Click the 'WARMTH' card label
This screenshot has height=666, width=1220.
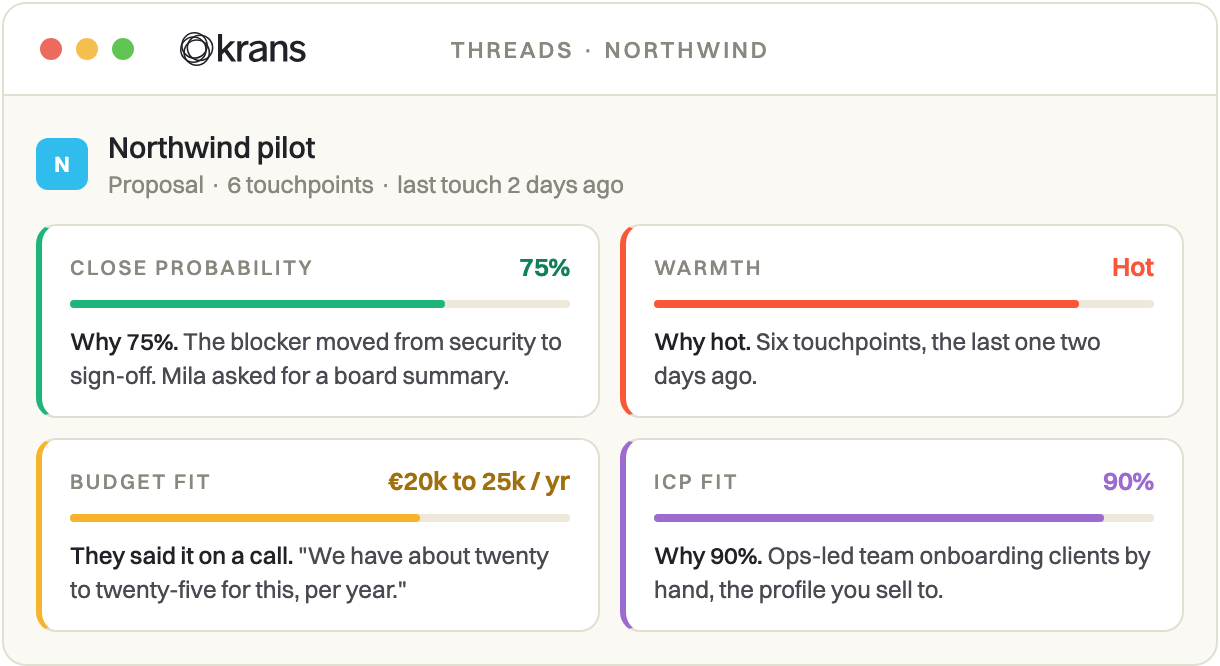tap(708, 268)
